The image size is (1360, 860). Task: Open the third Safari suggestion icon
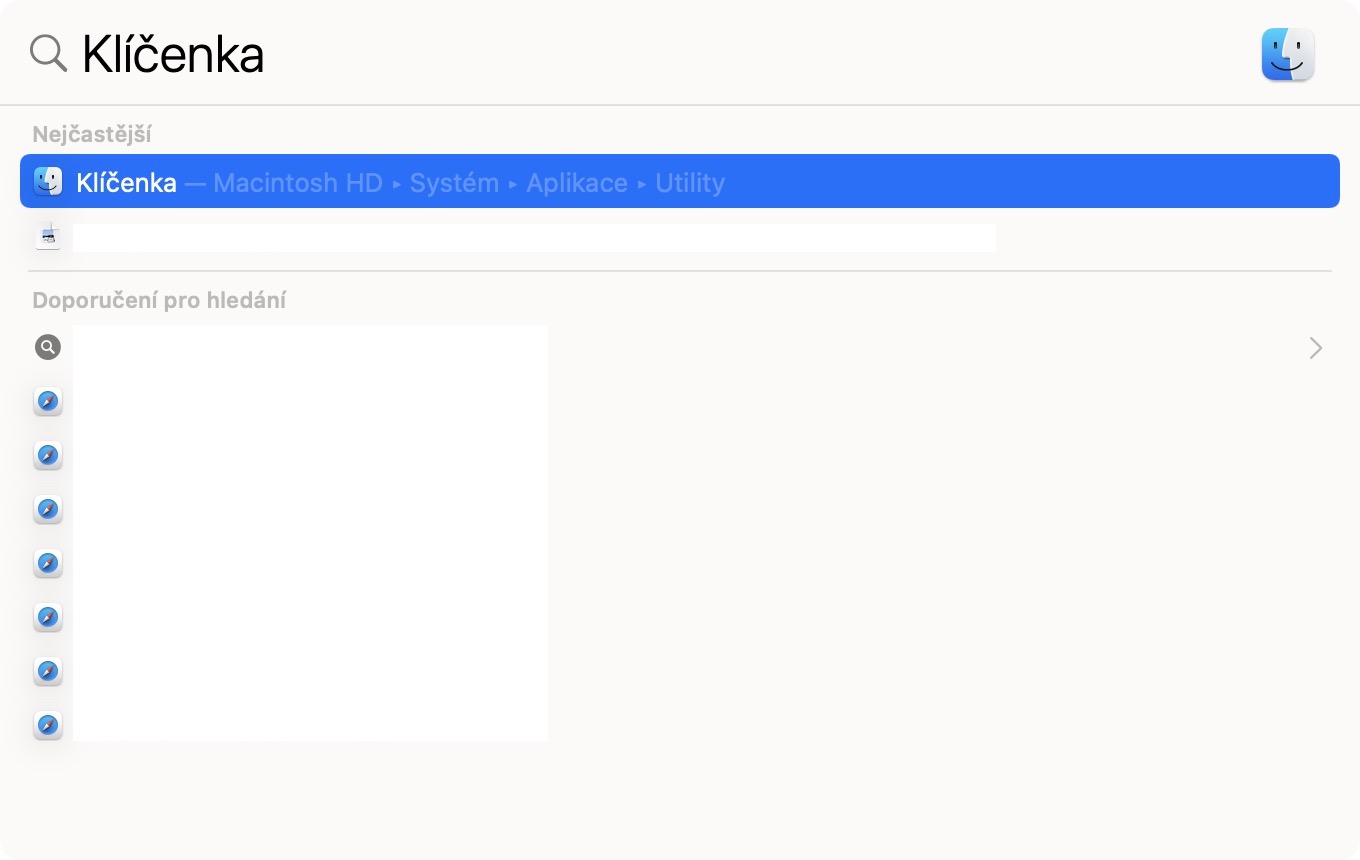(x=48, y=510)
